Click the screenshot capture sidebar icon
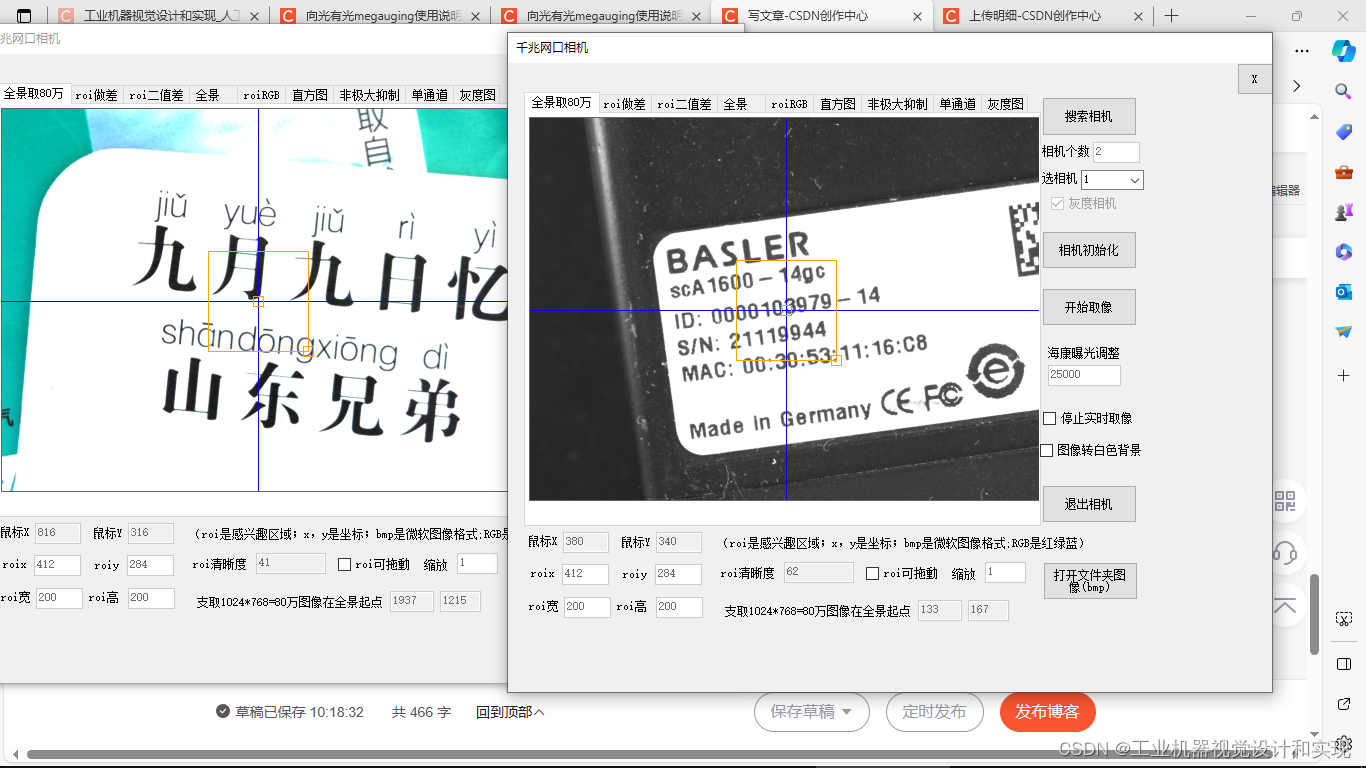 1344,620
